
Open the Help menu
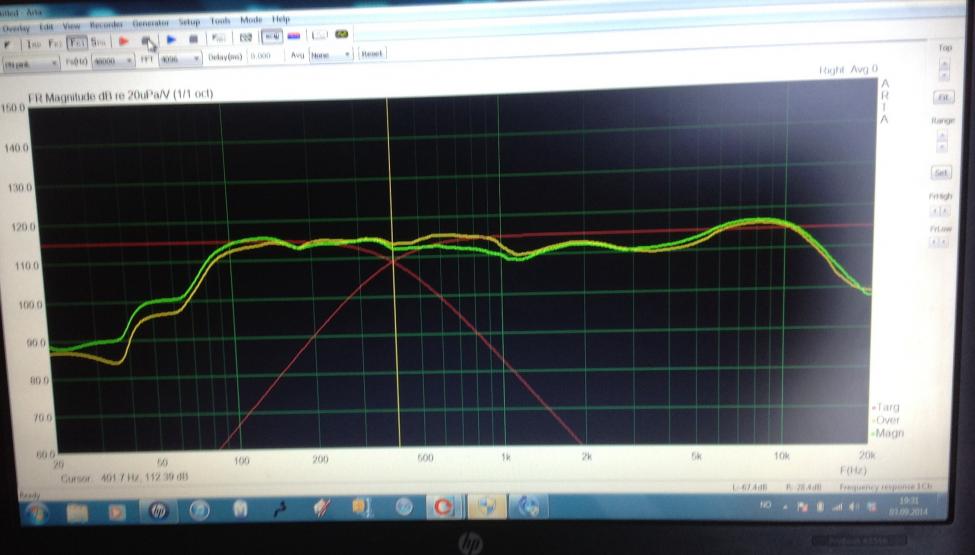point(281,19)
